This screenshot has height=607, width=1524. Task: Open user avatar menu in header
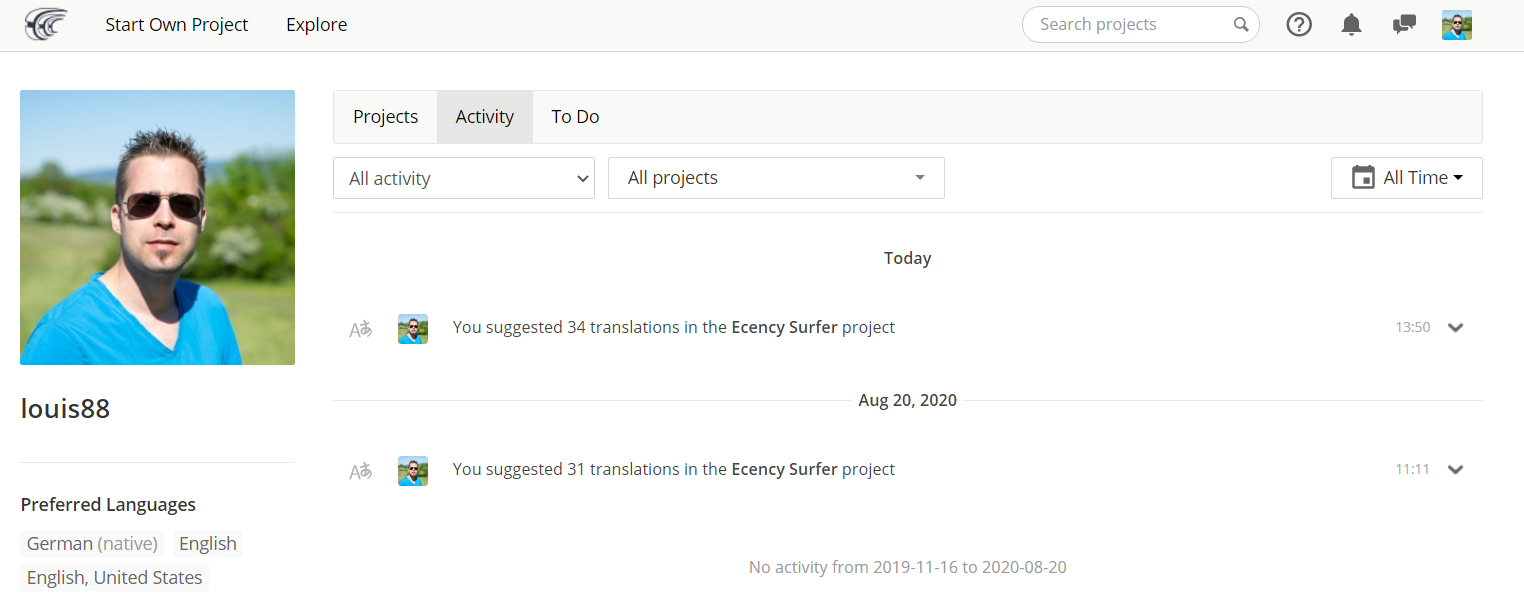[1457, 25]
